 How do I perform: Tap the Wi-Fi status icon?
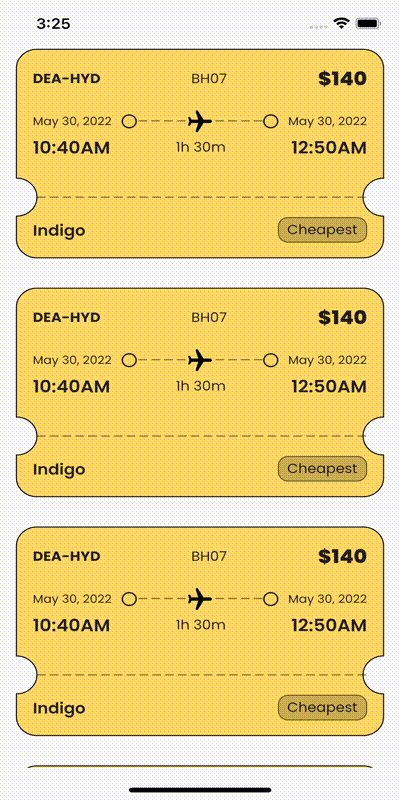(x=340, y=23)
